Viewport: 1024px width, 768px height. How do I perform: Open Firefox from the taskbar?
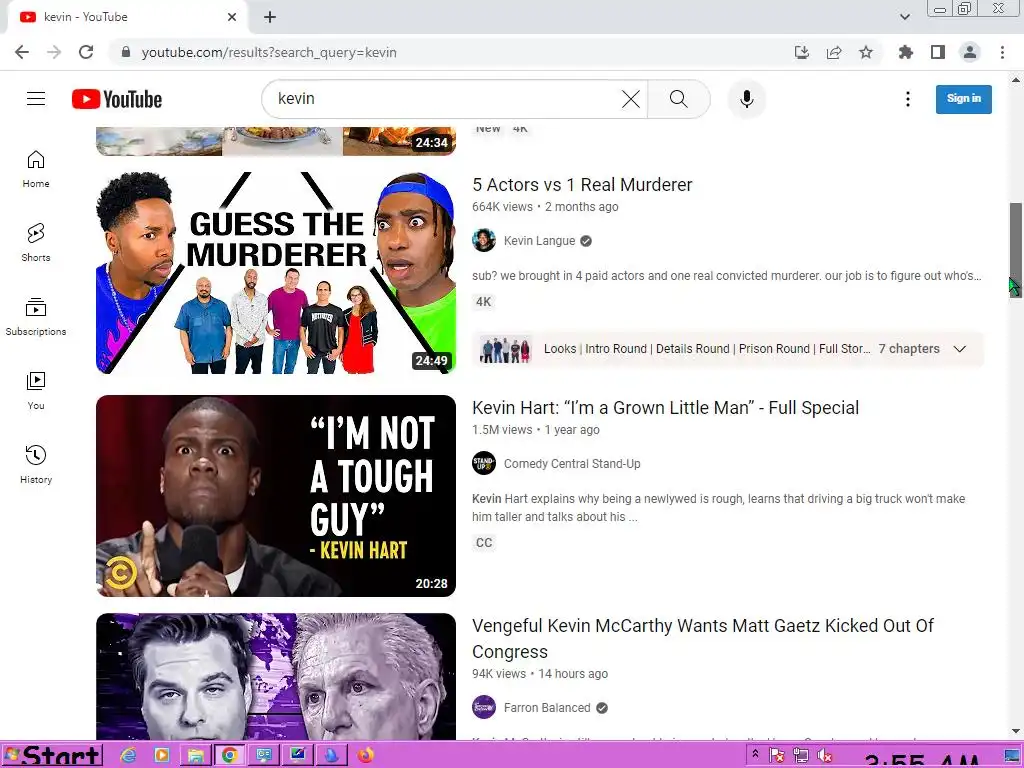(x=366, y=756)
